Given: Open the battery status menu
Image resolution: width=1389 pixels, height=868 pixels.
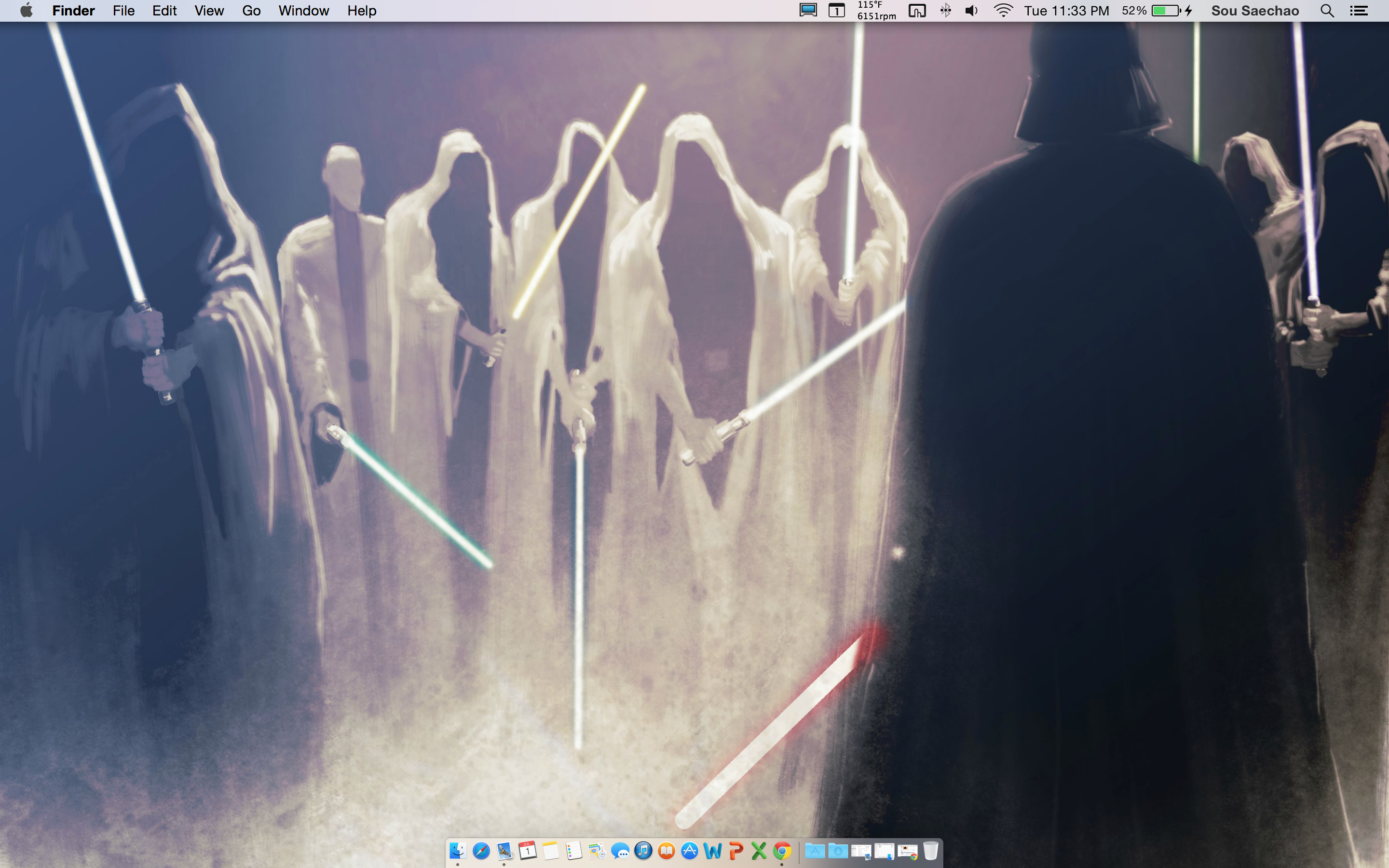Looking at the screenshot, I should (x=1165, y=11).
